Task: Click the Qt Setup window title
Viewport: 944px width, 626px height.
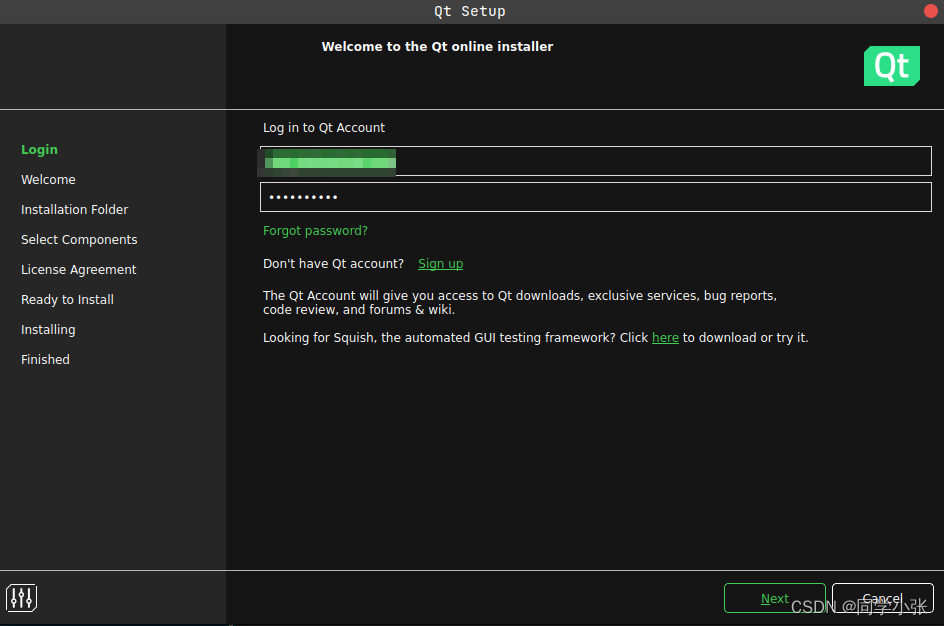Action: 470,11
